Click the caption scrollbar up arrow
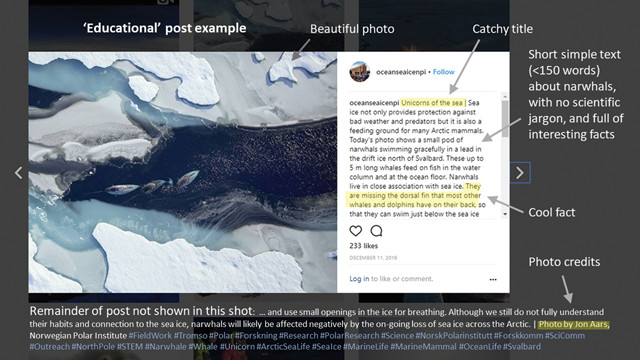 click(x=505, y=97)
